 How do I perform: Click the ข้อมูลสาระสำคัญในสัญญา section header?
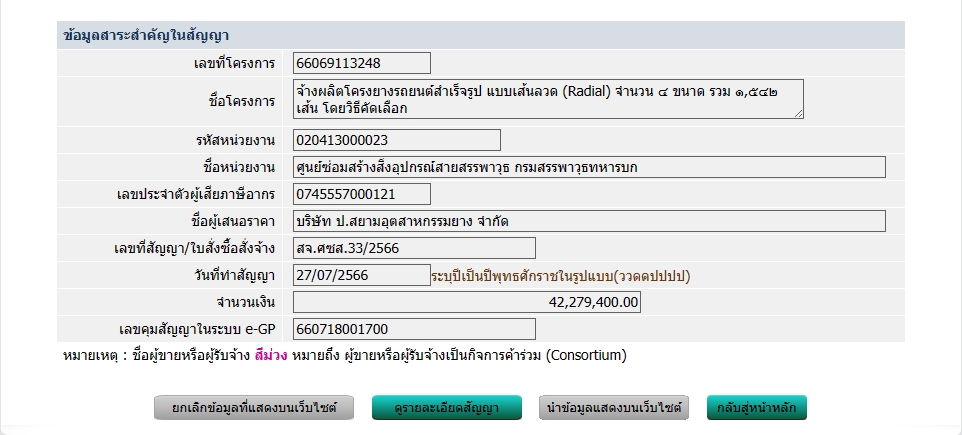[x=147, y=35]
